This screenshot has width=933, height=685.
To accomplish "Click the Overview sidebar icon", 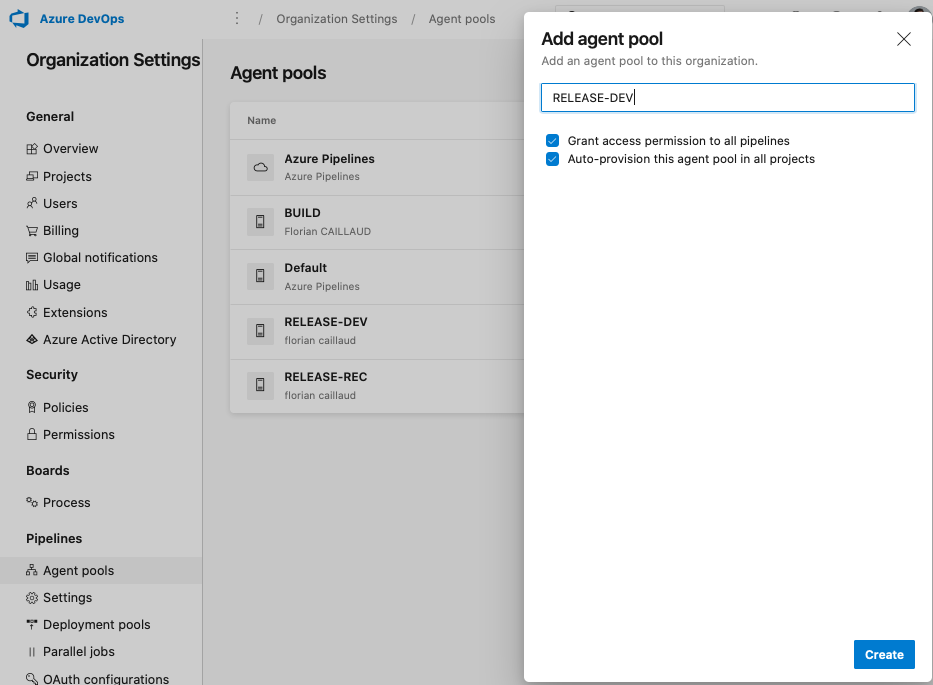I will [x=32, y=149].
